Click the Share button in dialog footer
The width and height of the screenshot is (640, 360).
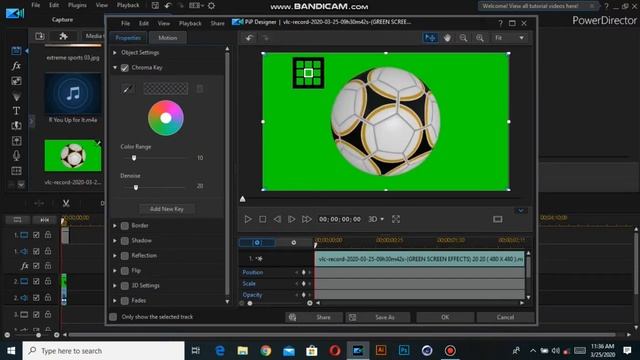[x=314, y=317]
